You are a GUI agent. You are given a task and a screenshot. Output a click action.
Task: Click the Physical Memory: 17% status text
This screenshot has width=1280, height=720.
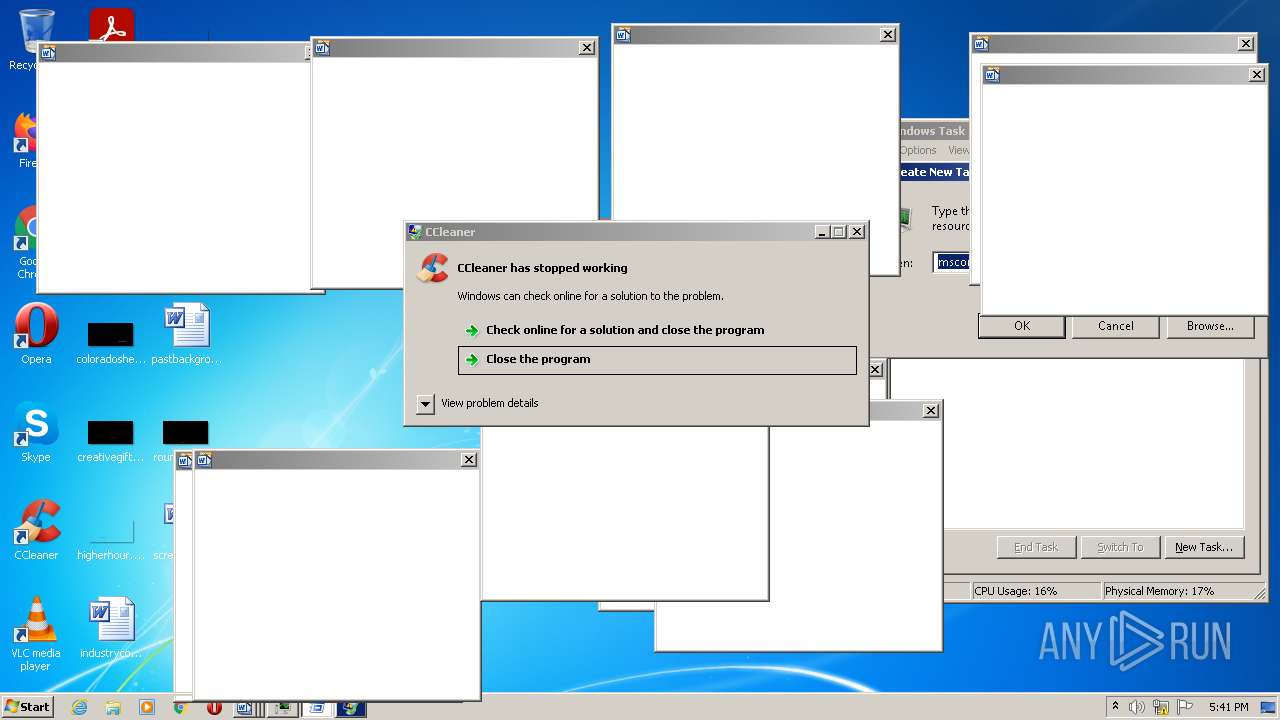(x=1159, y=591)
